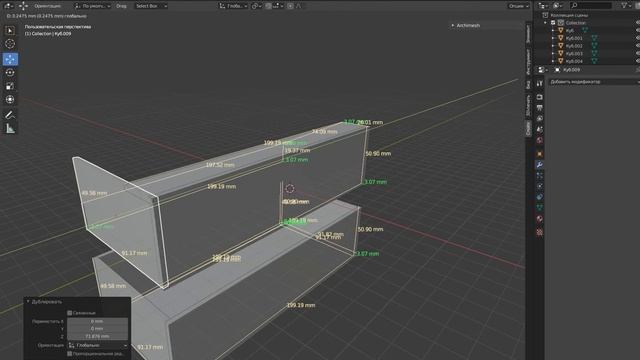This screenshot has height=360, width=640.
Task: Click the outliner filter funnel icon
Action: point(624,5)
